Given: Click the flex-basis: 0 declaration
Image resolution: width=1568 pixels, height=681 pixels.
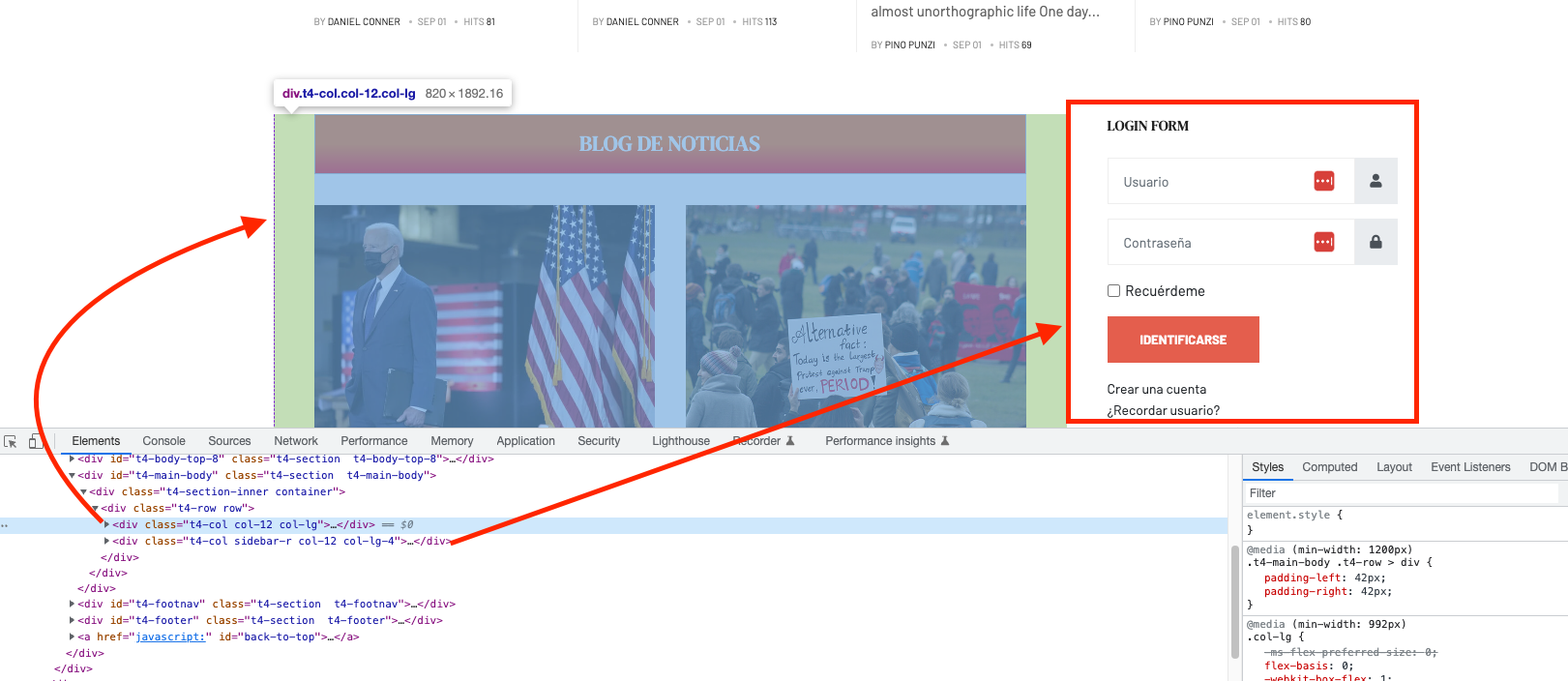Looking at the screenshot, I should tap(1309, 666).
